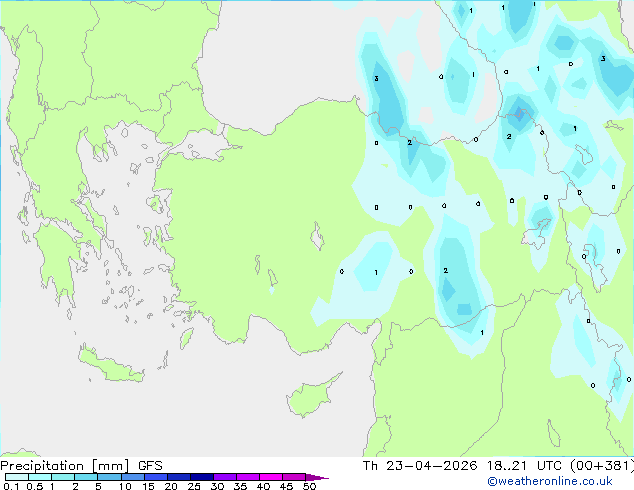Click the '0.5' legend scale label
The height and width of the screenshot is (490, 634).
[35, 486]
